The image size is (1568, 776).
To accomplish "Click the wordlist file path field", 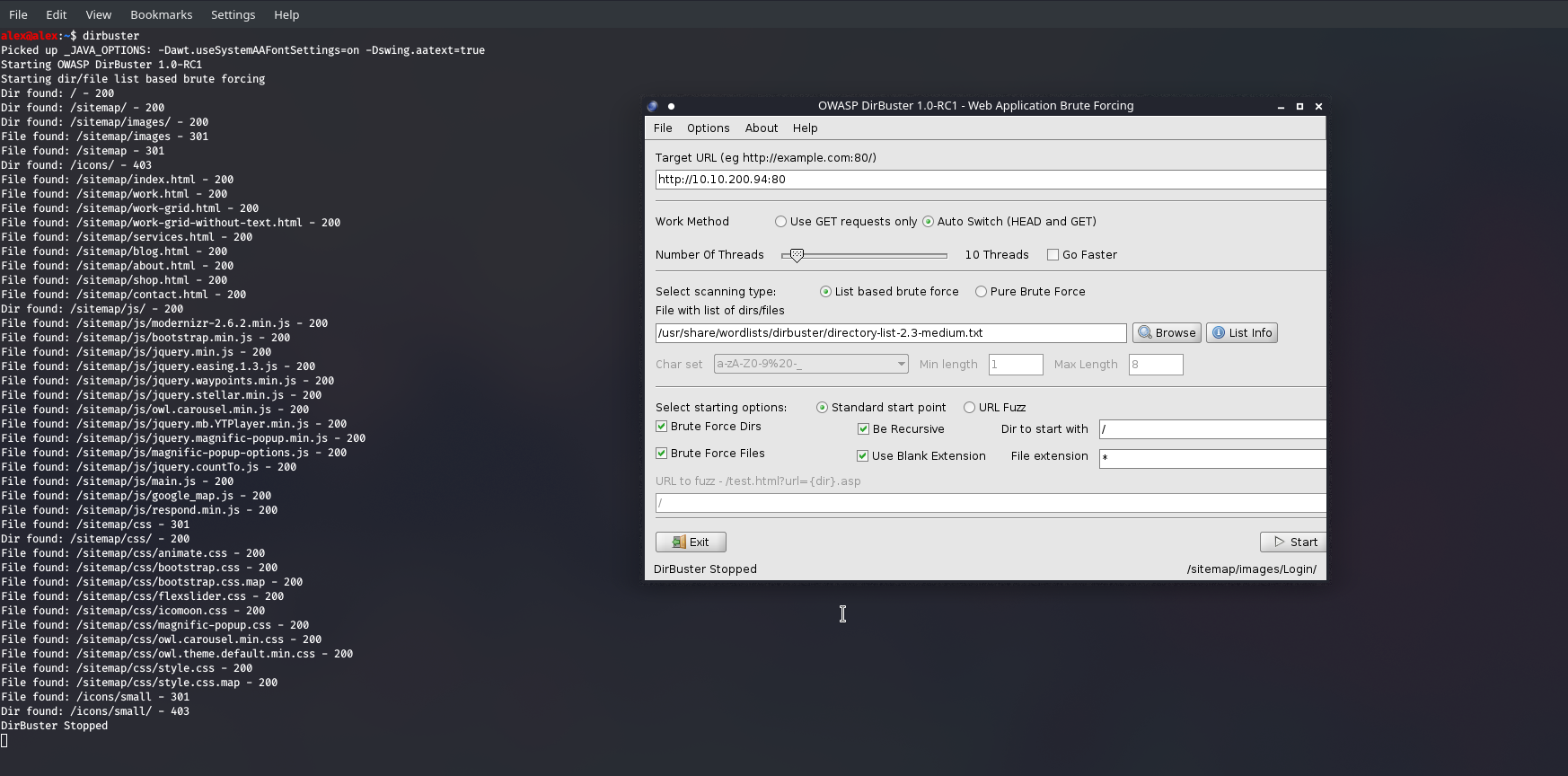I will [x=891, y=333].
